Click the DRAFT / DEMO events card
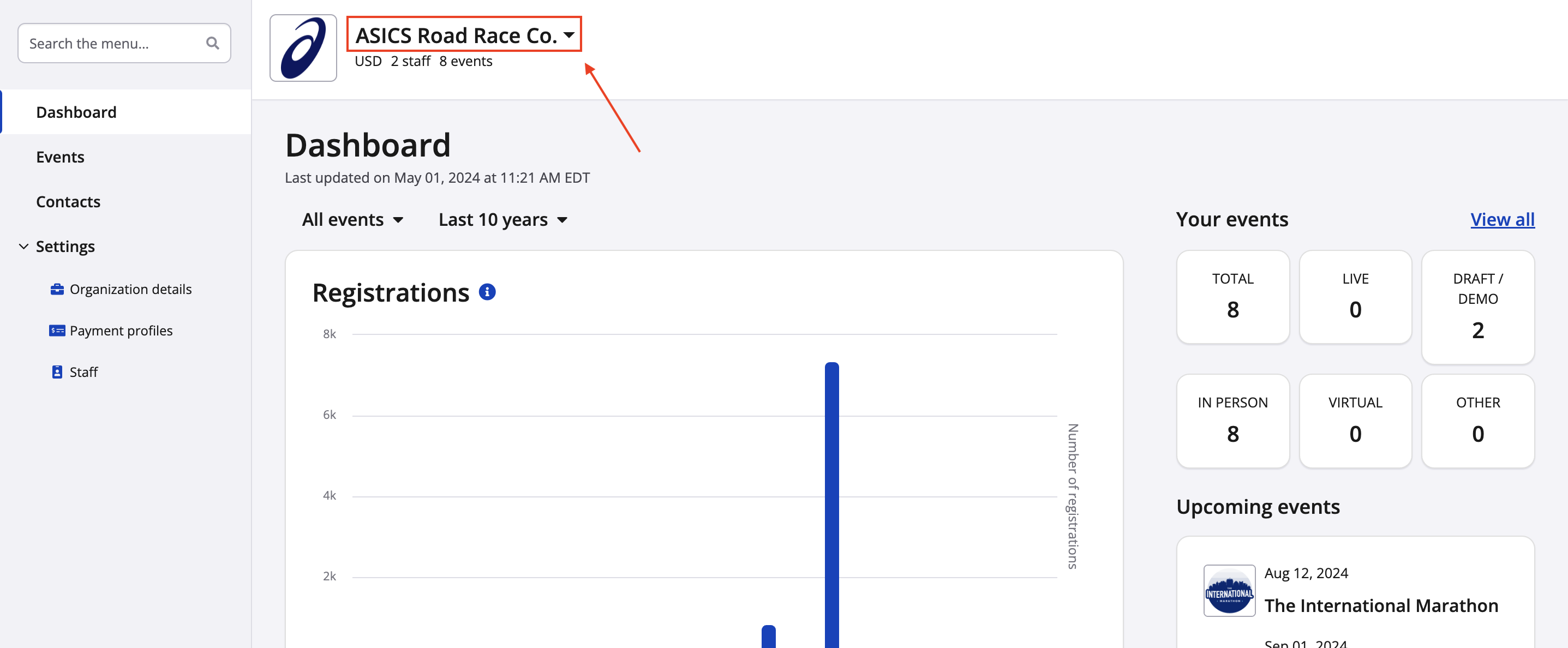Screen dimensions: 1568x648 click(1477, 306)
